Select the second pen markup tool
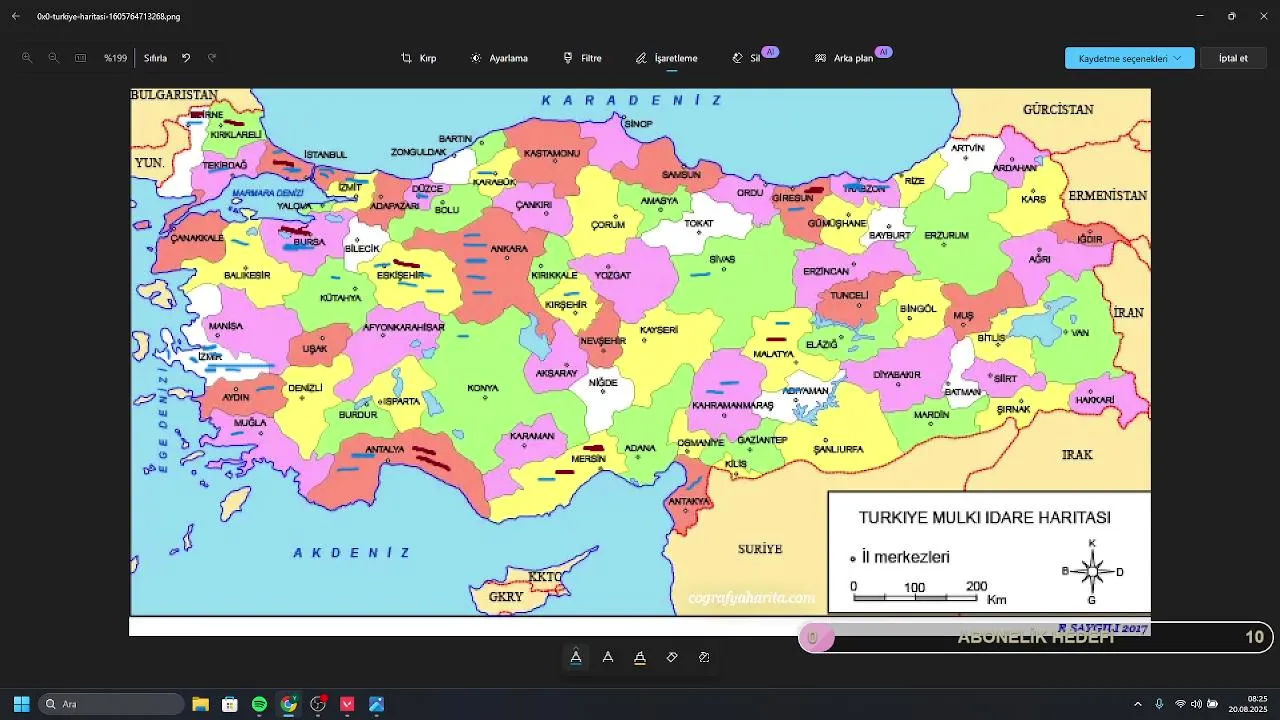 pos(608,657)
